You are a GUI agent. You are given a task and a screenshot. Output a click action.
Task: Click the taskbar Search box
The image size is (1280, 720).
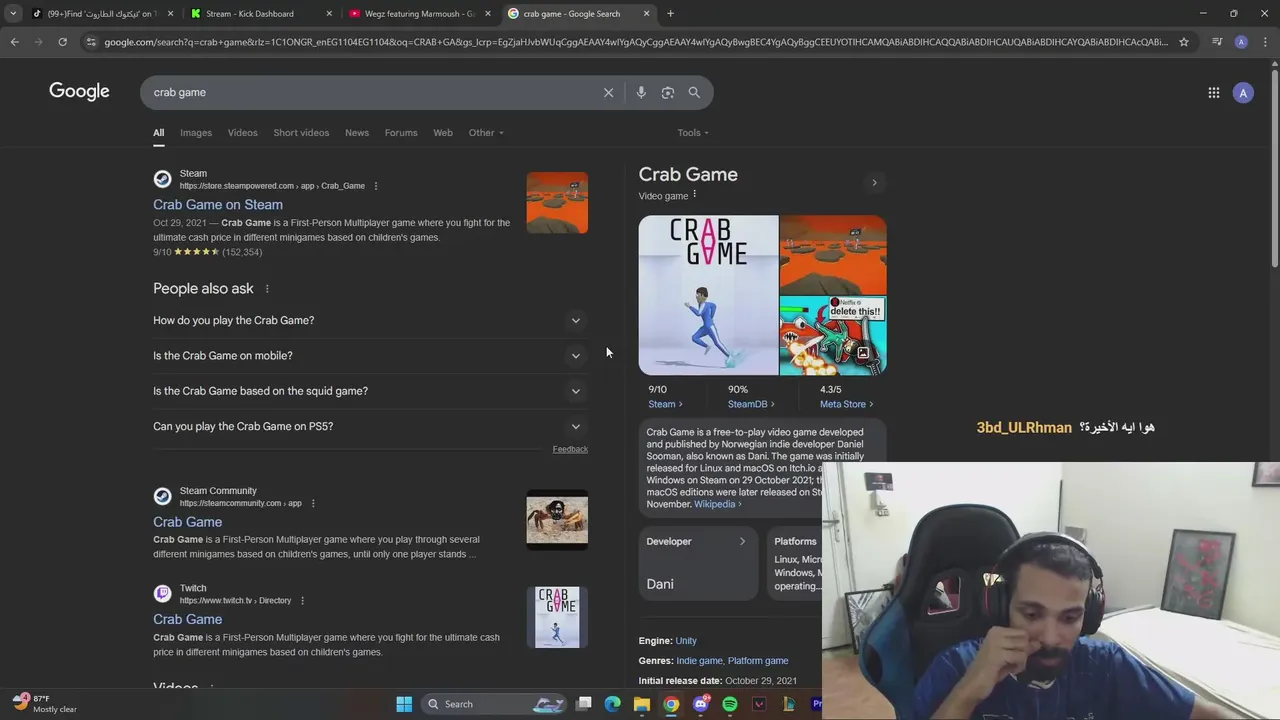pos(495,704)
